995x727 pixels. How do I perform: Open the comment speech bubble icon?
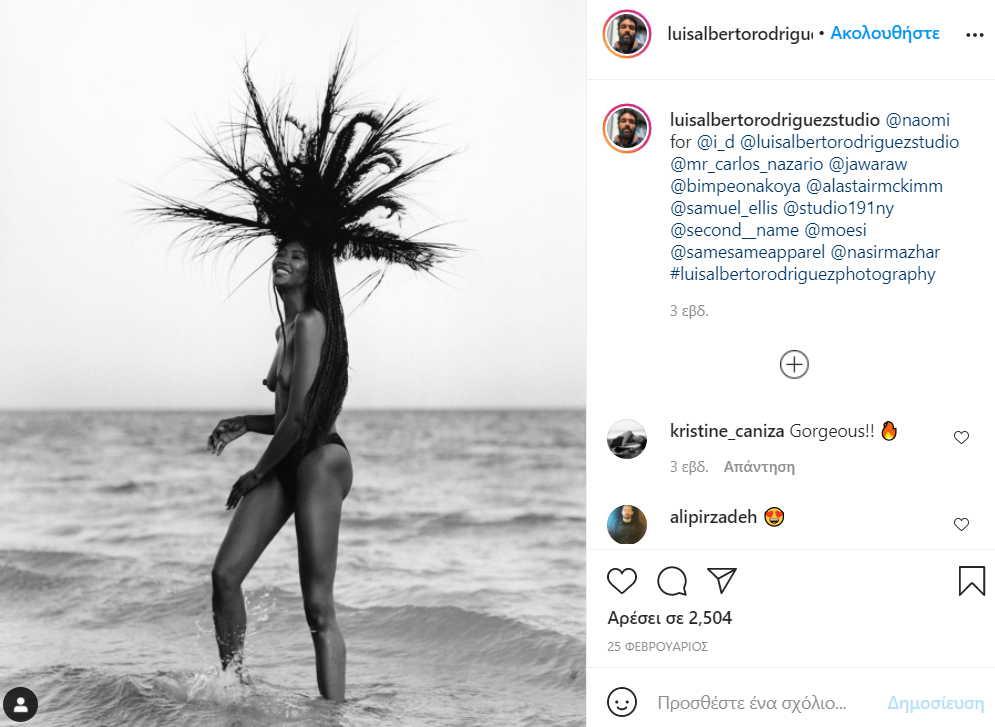click(672, 580)
